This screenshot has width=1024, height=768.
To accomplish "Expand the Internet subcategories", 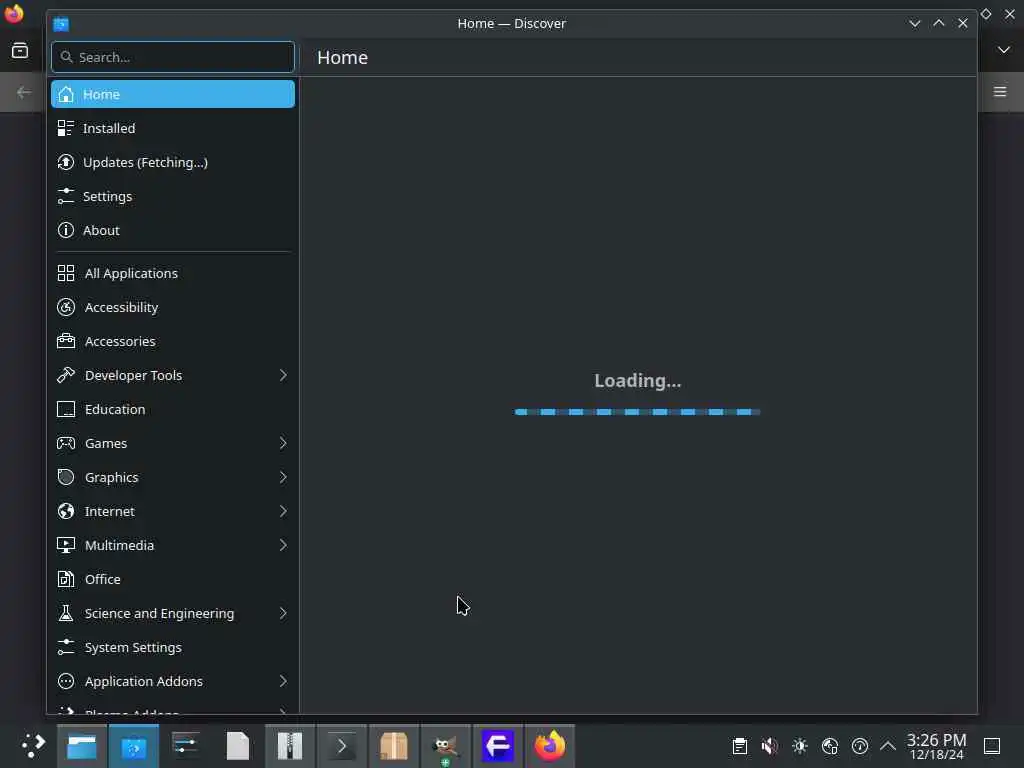I will click(283, 511).
